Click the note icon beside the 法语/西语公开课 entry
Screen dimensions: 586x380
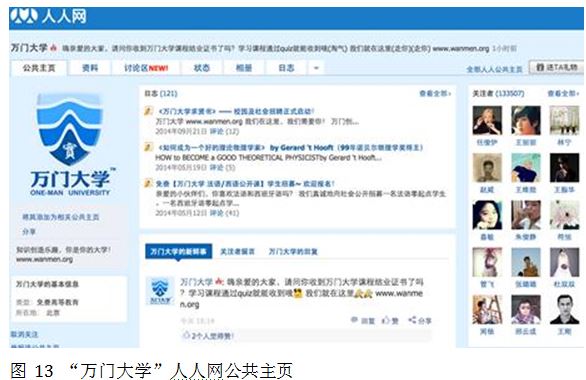pyautogui.click(x=148, y=183)
